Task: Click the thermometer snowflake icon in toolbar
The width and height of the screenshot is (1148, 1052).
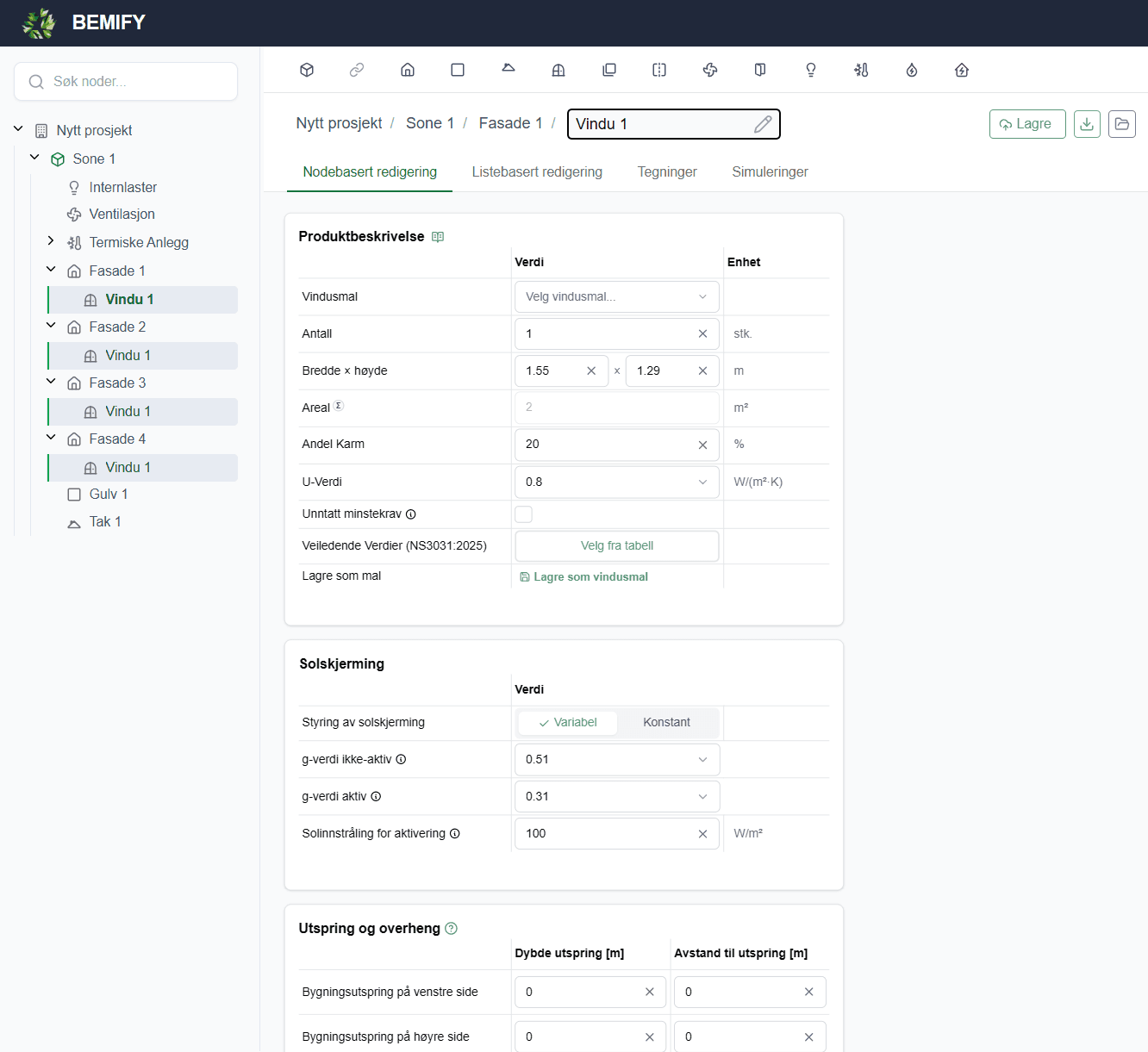Action: (861, 70)
